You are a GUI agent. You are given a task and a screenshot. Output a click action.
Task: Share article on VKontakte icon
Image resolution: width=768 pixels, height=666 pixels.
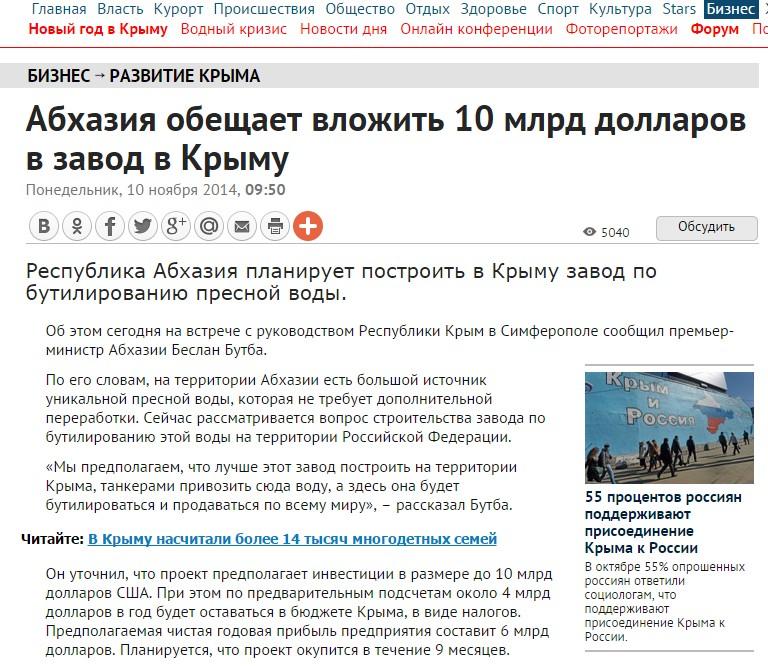pyautogui.click(x=44, y=226)
